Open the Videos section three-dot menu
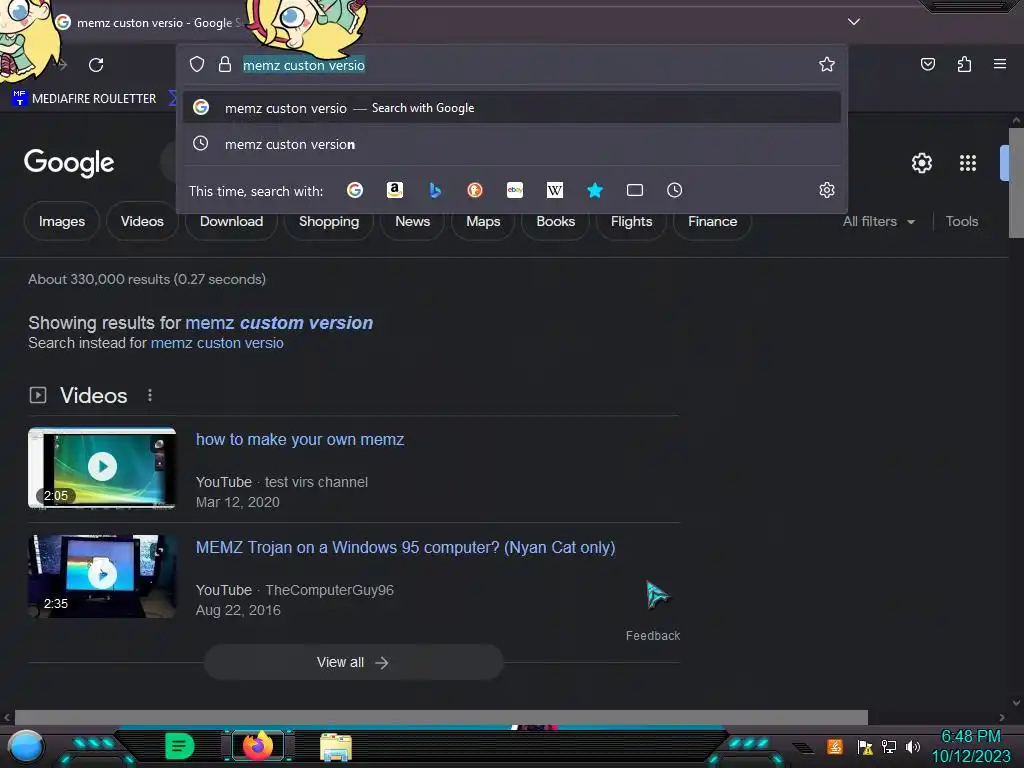This screenshot has width=1024, height=768. 150,395
